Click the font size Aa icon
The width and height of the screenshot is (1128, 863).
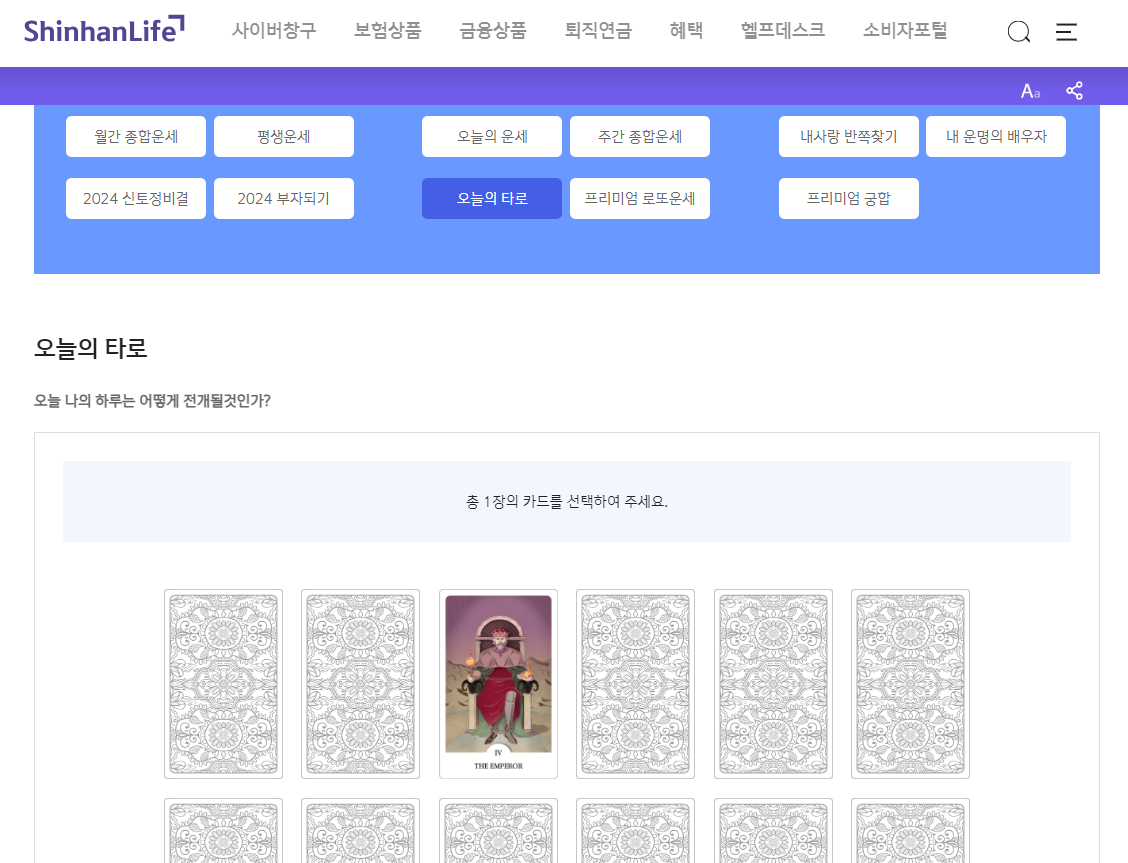pyautogui.click(x=1030, y=91)
